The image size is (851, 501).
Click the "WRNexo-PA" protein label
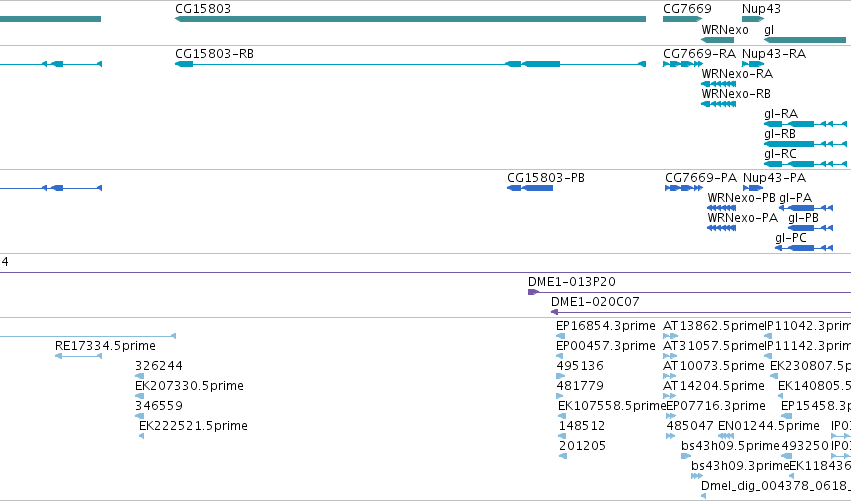(x=742, y=218)
